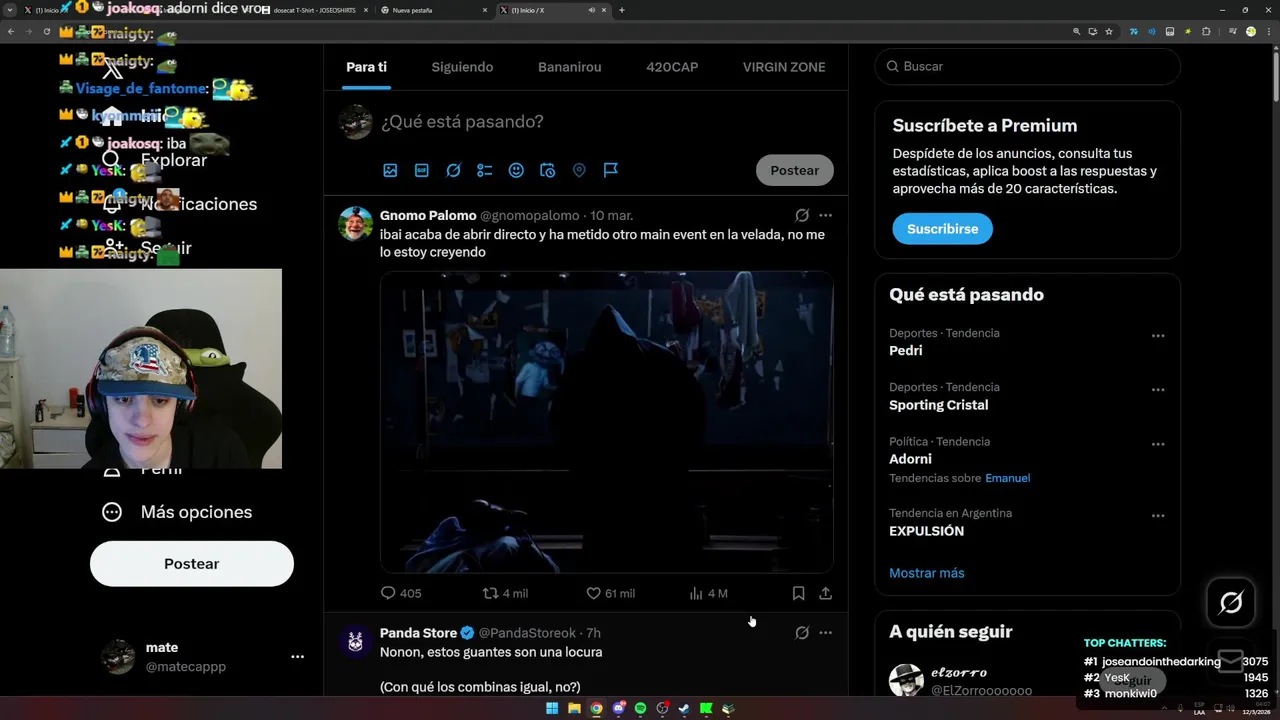
Task: View analytics for Gnomo Palomo's post
Action: point(708,593)
